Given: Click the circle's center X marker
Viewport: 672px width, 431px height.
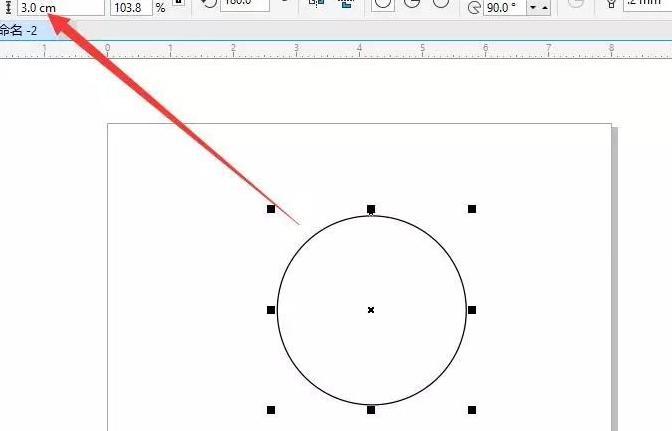Looking at the screenshot, I should [x=371, y=310].
